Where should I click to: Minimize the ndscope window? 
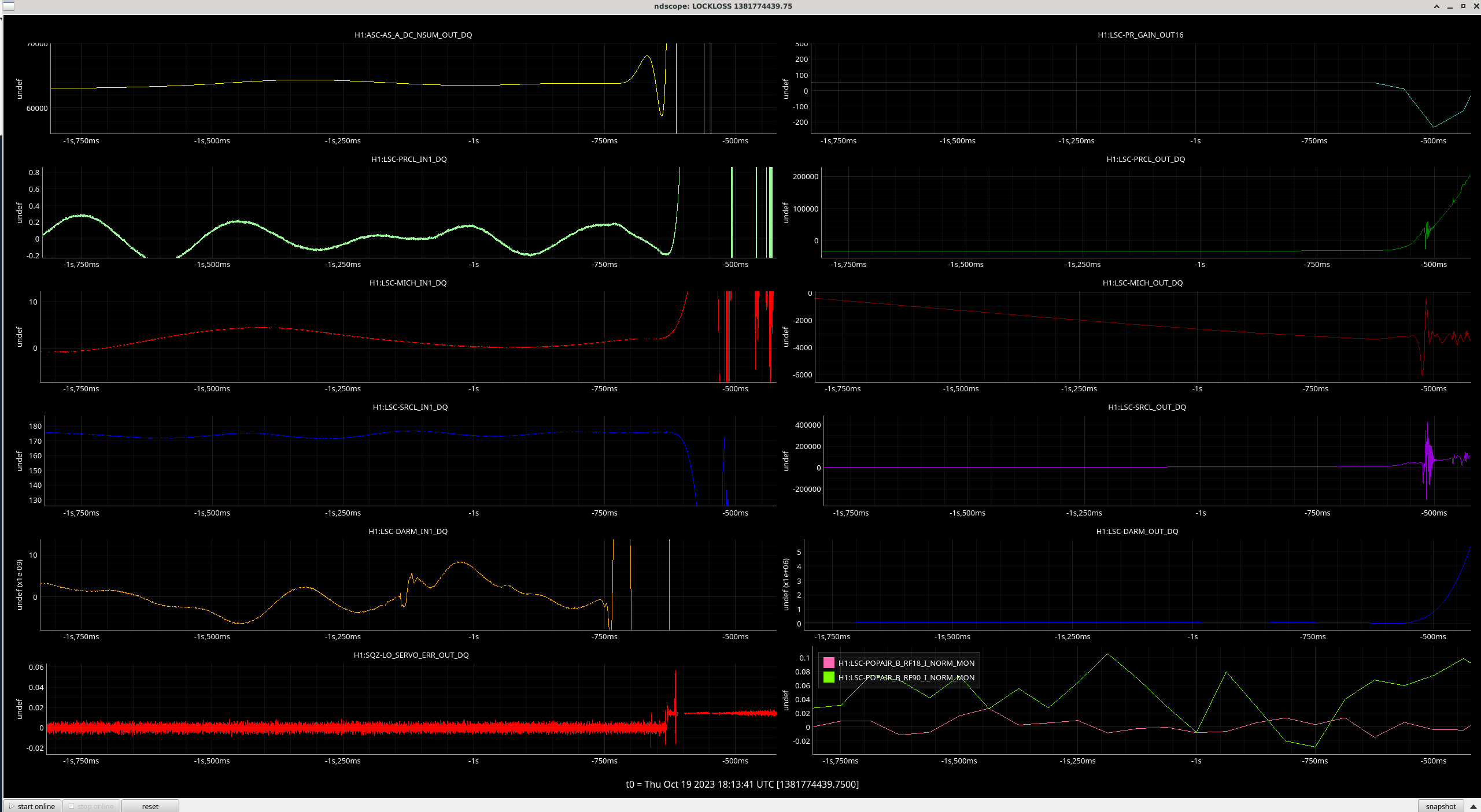coord(1450,6)
